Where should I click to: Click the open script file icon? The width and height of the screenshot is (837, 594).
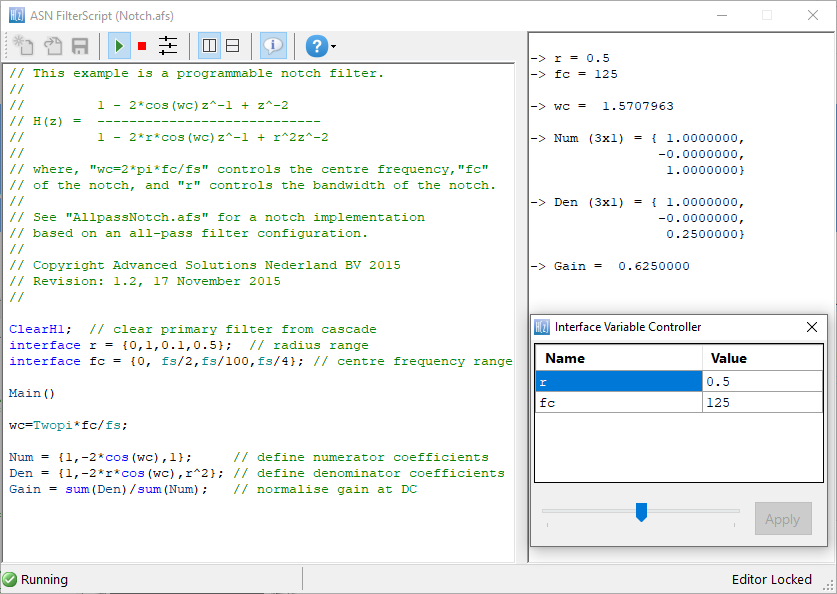tap(52, 45)
